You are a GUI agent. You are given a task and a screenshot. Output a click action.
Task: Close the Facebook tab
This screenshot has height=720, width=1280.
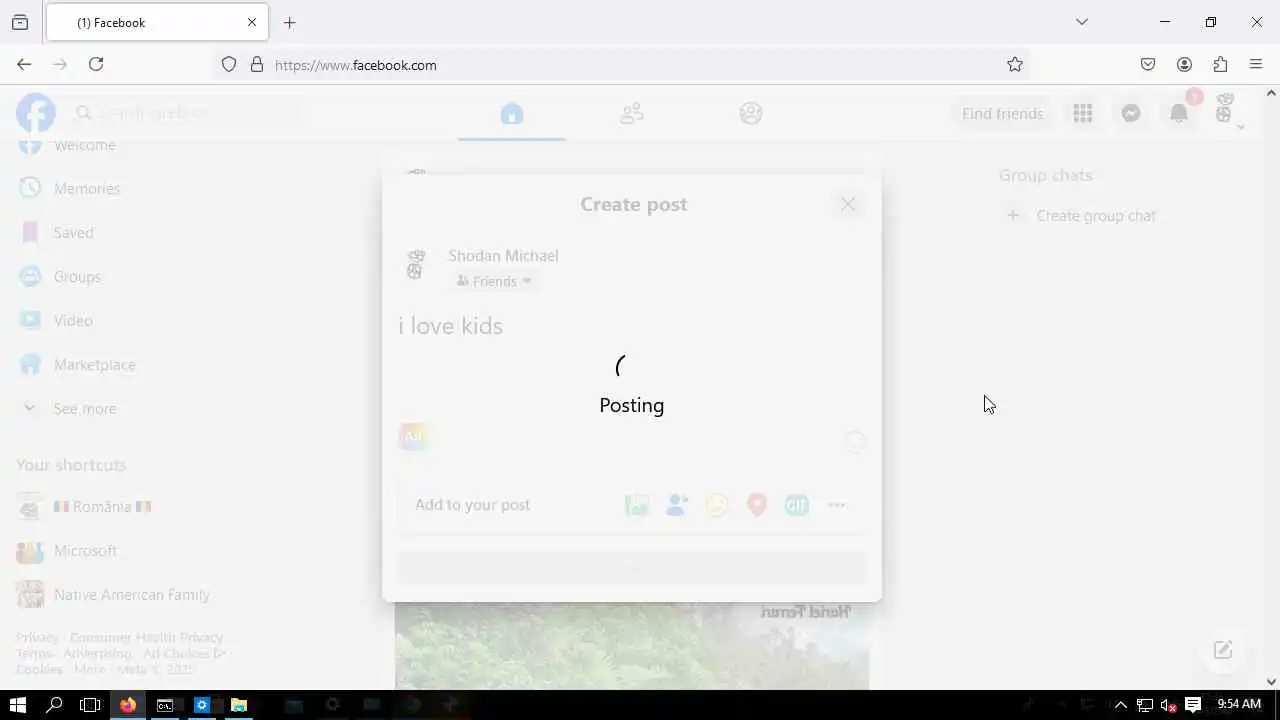coord(252,22)
